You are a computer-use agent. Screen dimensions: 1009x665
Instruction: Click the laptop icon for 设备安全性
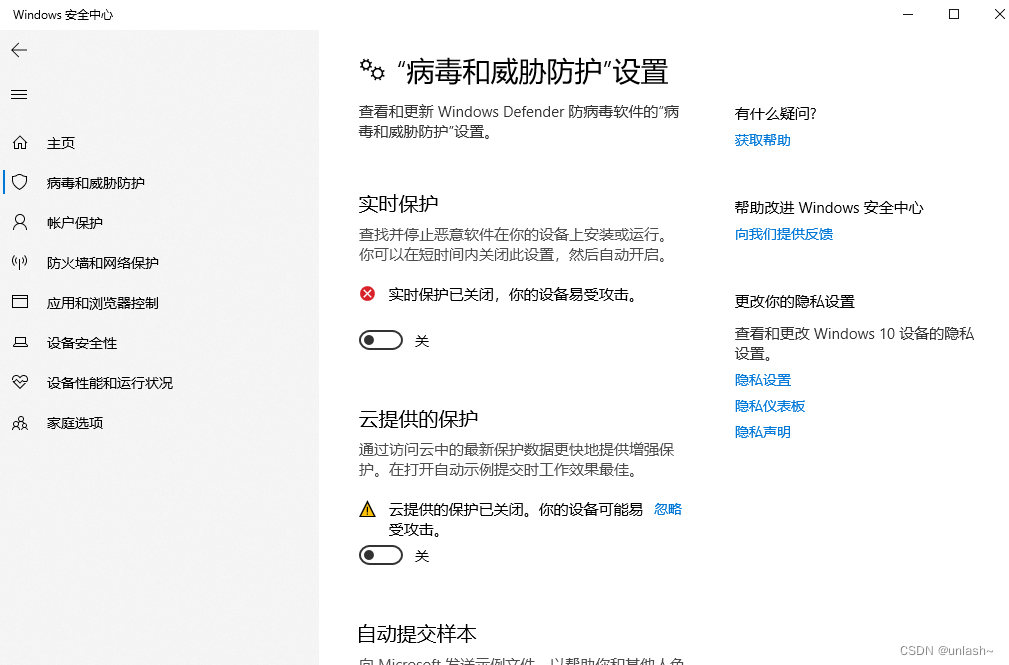[x=20, y=342]
